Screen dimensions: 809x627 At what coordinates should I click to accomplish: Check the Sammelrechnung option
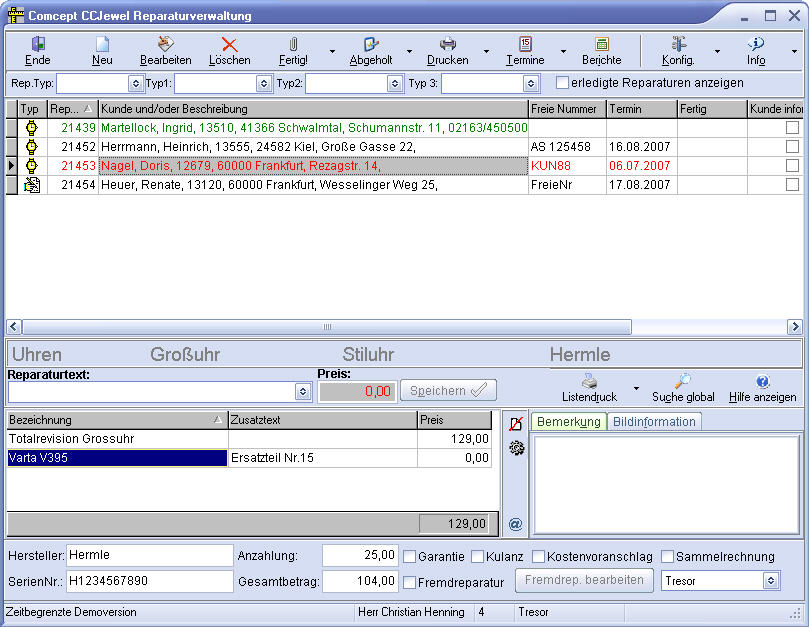coord(667,557)
